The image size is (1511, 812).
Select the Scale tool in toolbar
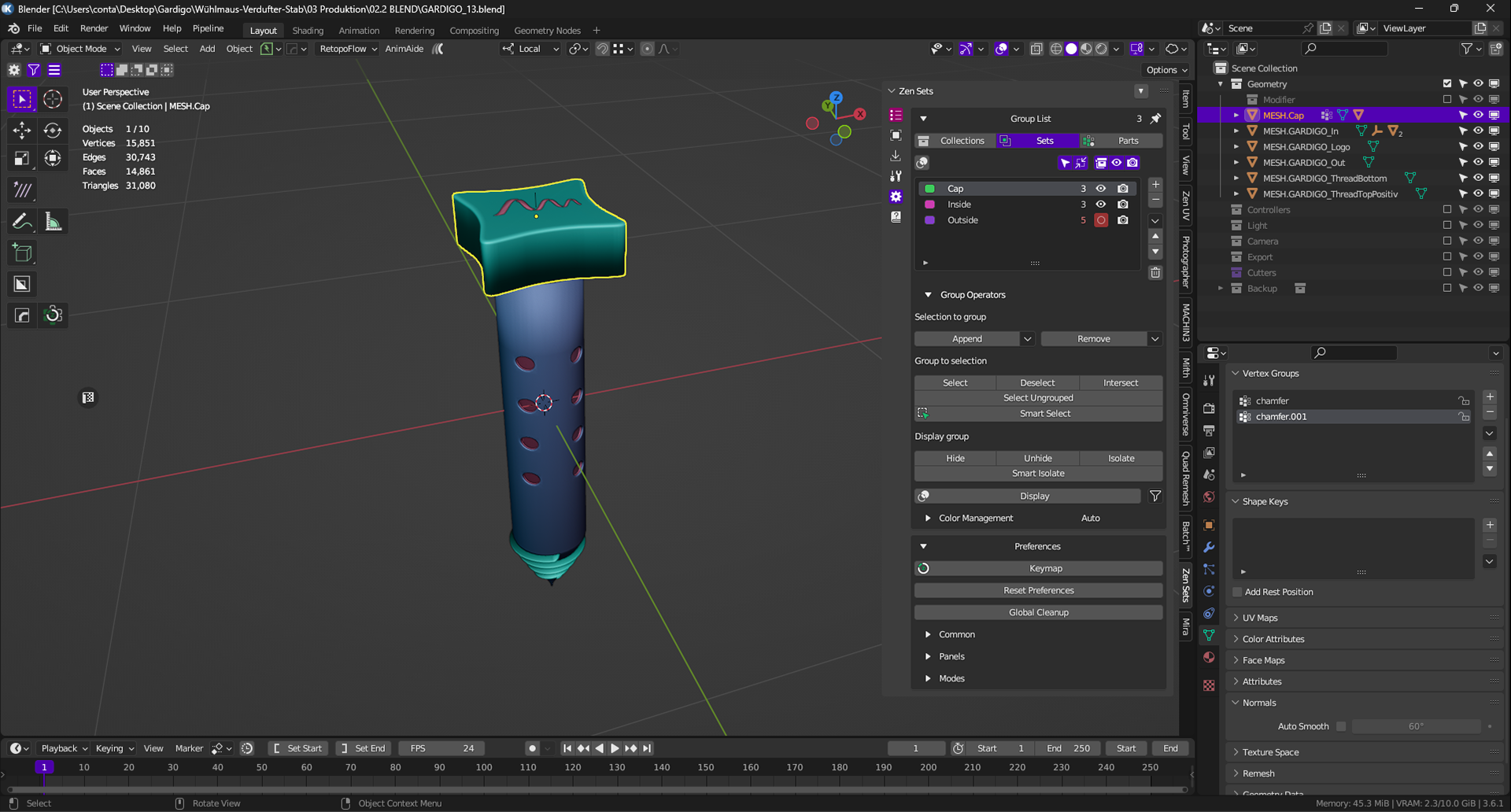pyautogui.click(x=22, y=159)
